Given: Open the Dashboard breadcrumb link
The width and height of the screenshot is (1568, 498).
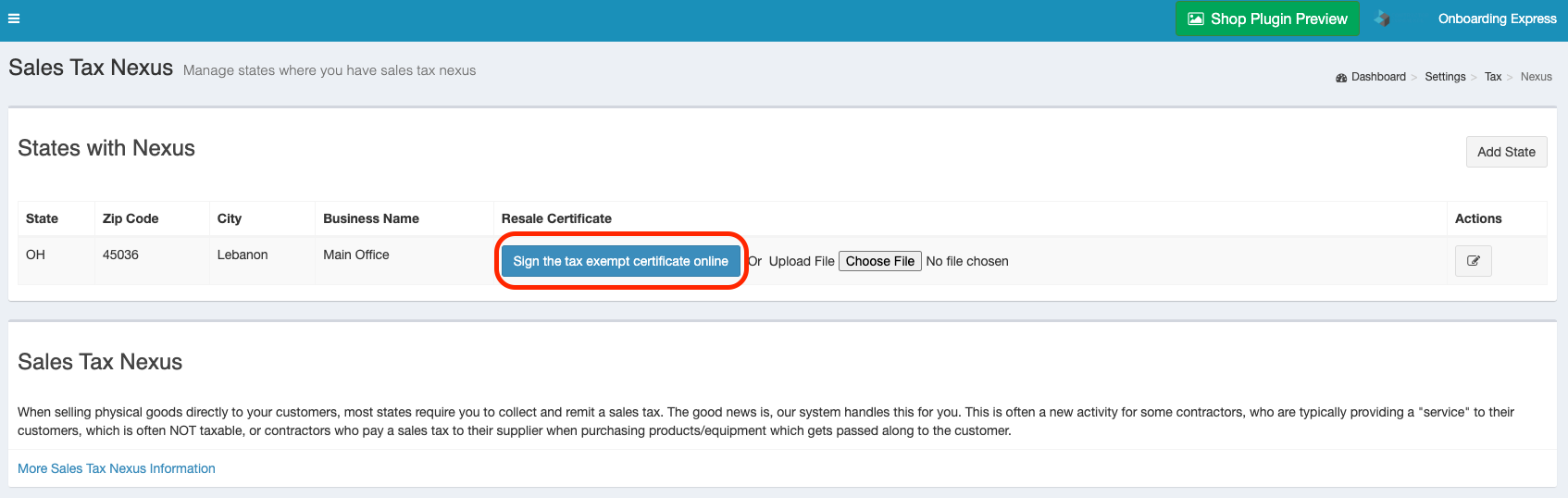Looking at the screenshot, I should pyautogui.click(x=1378, y=77).
